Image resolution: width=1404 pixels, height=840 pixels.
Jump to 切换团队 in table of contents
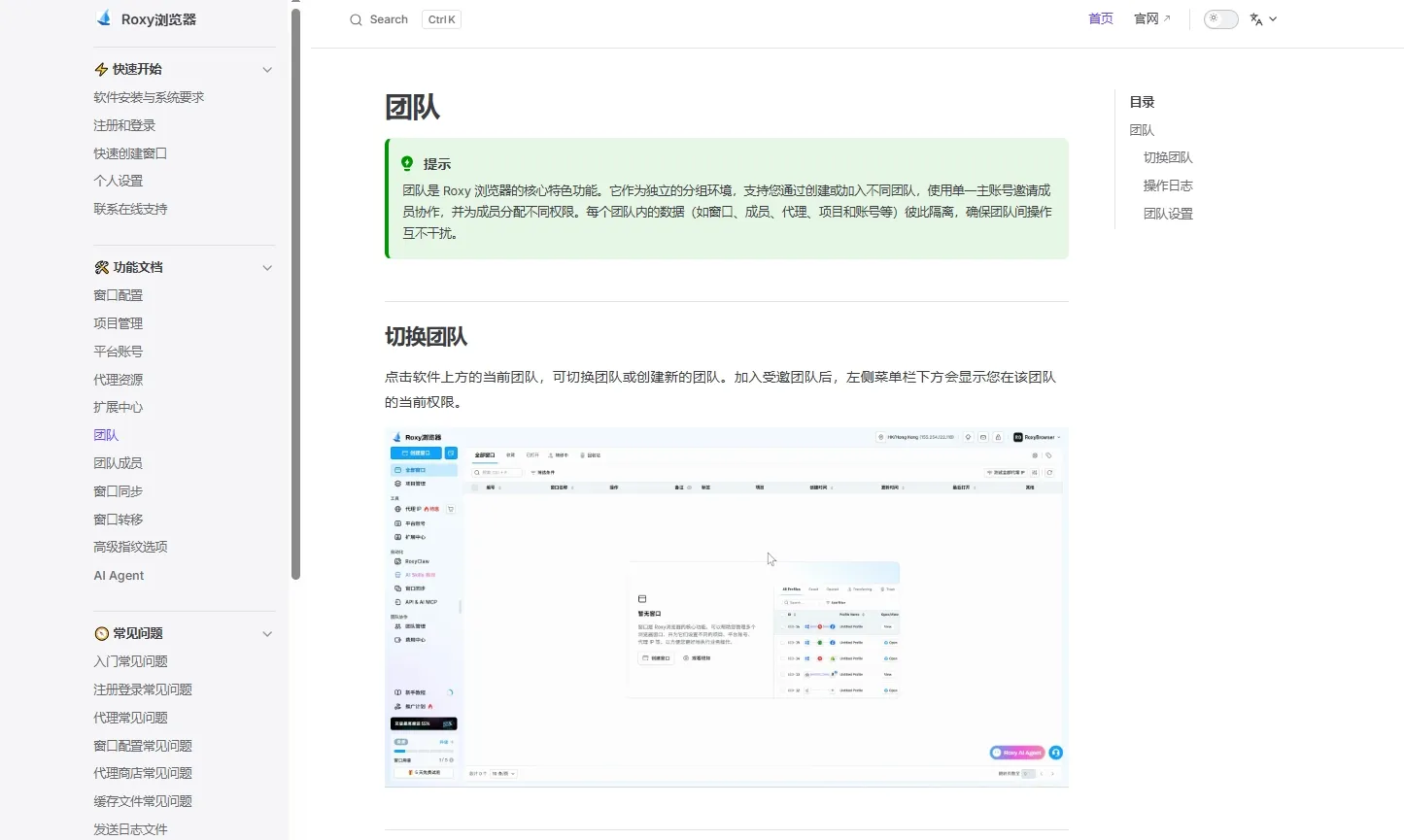click(x=1168, y=157)
